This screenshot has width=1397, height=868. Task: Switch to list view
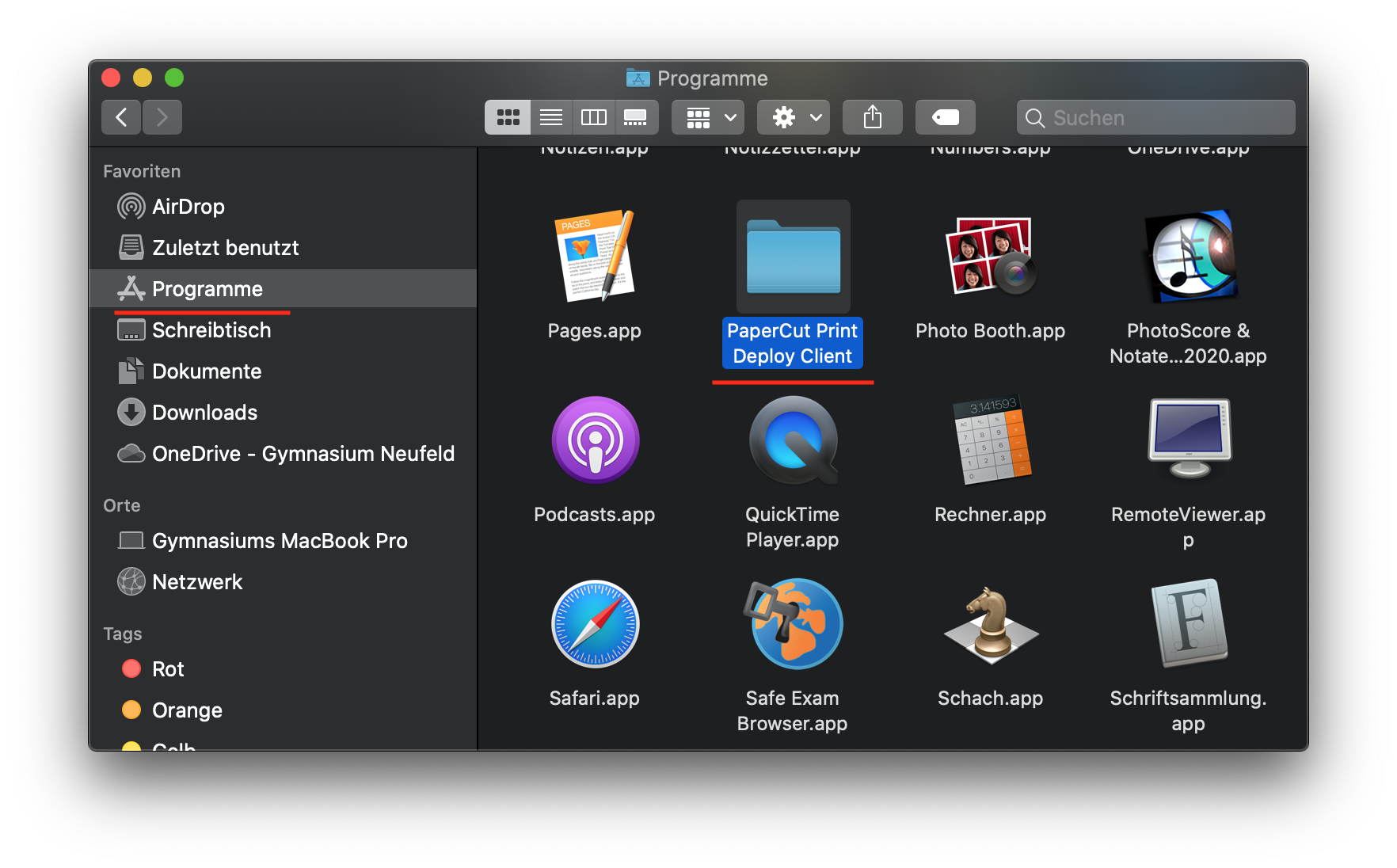coord(550,118)
